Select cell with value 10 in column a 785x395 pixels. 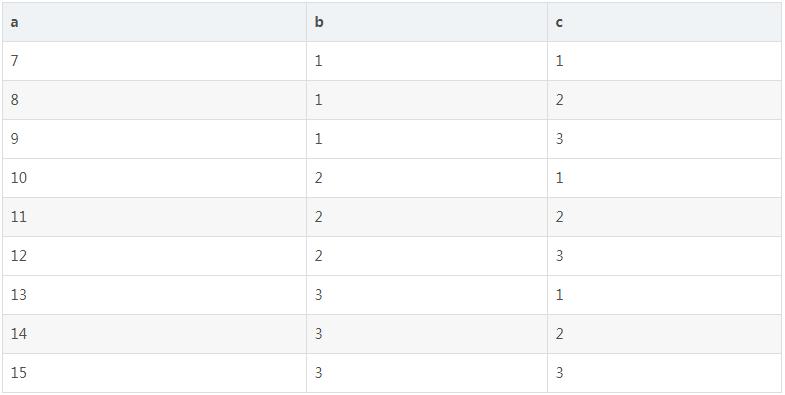click(154, 178)
